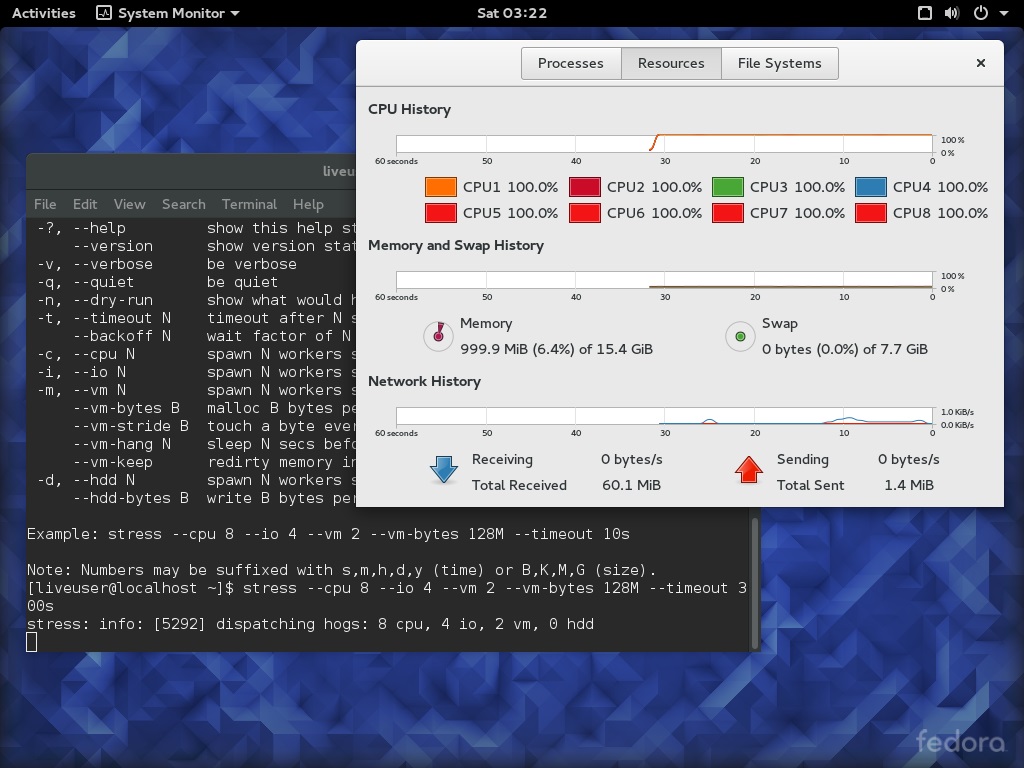Open the System Monitor app menu
Screen dimensions: 1024x768
[x=168, y=13]
